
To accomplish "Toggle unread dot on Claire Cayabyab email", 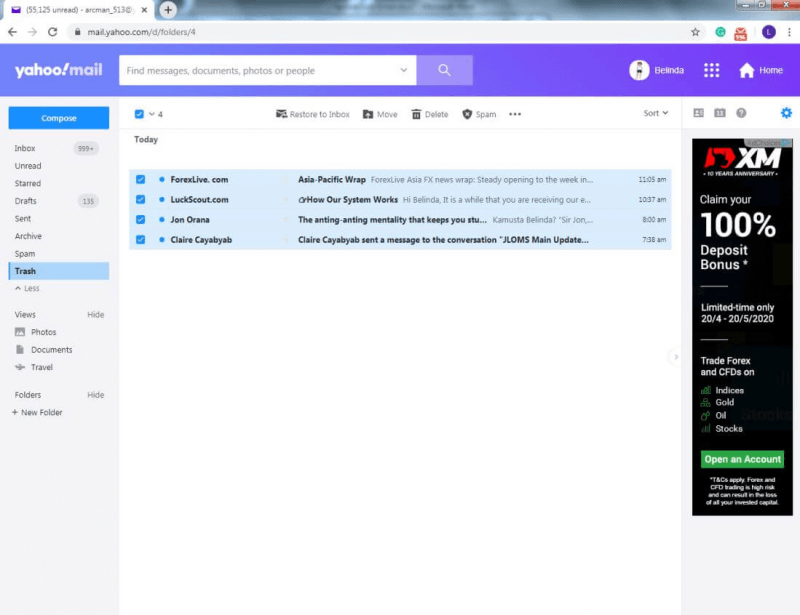I will (x=162, y=239).
